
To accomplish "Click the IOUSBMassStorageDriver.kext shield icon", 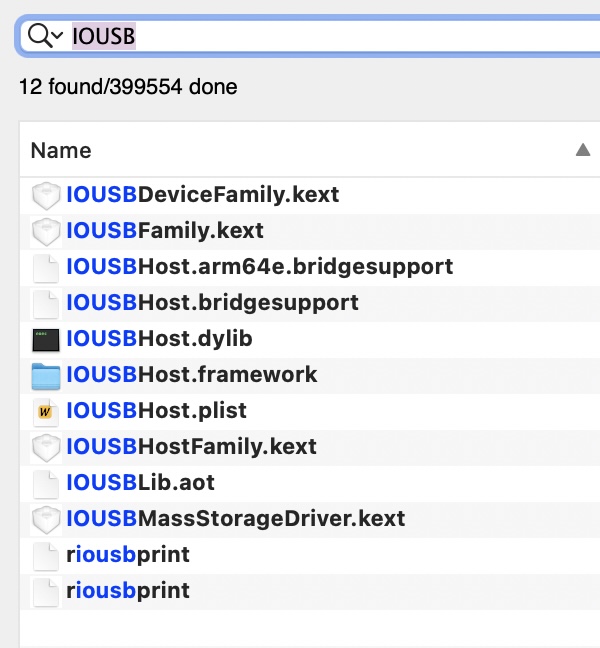I will click(46, 519).
